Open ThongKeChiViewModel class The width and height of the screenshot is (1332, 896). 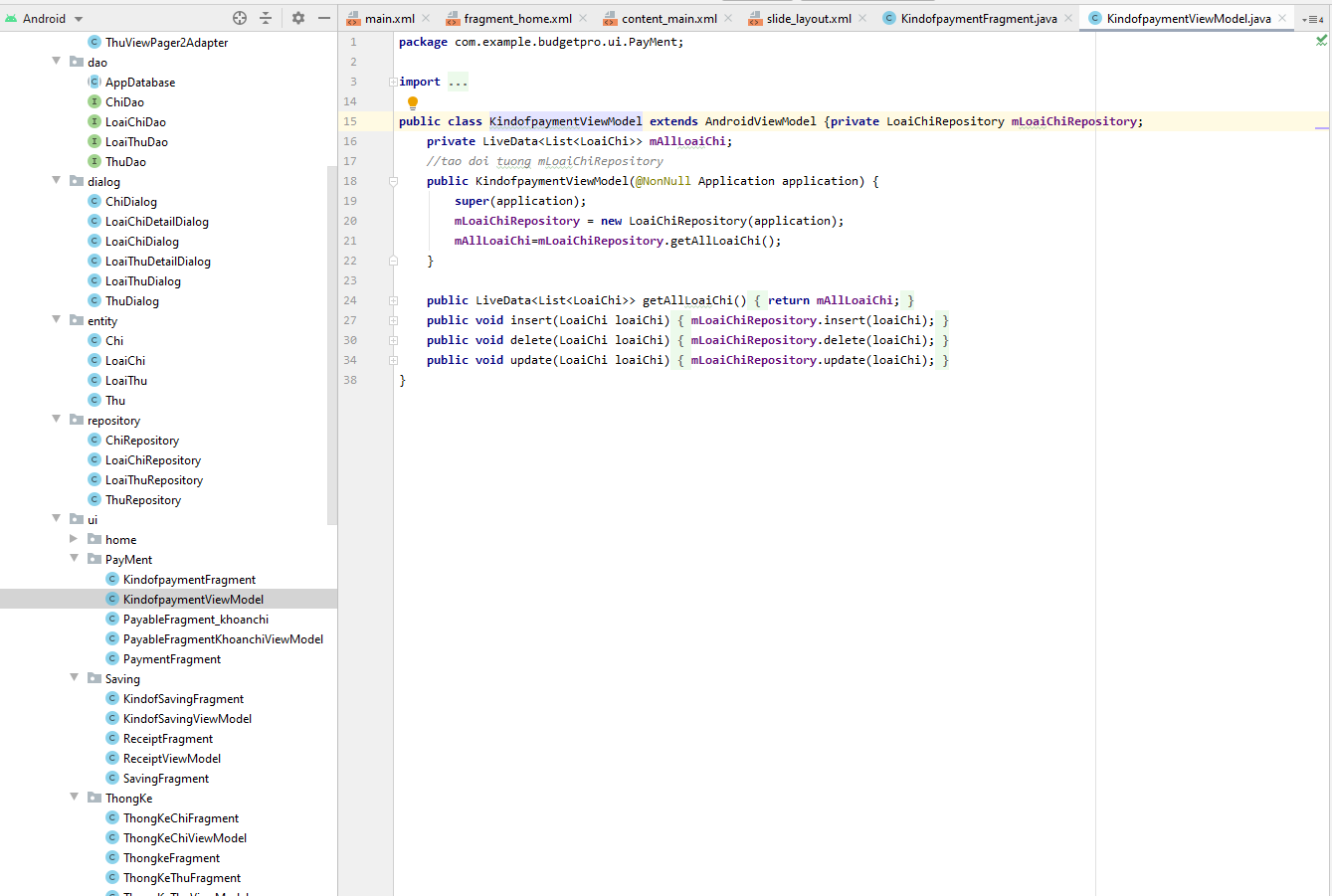click(x=185, y=838)
